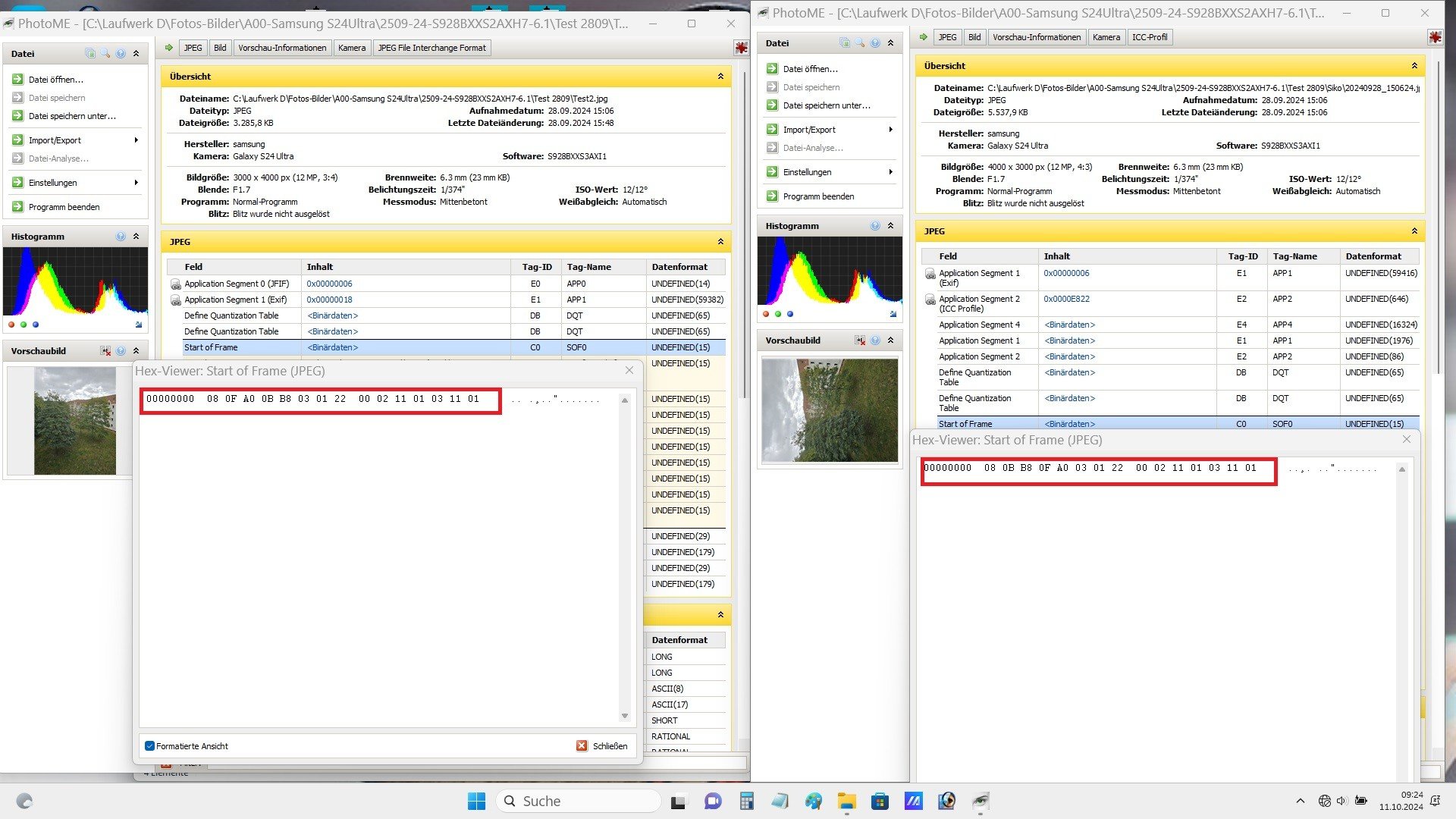Switch to JPEG File Interchange Format tab
Screen dimensions: 1456x819
pyautogui.click(x=431, y=48)
